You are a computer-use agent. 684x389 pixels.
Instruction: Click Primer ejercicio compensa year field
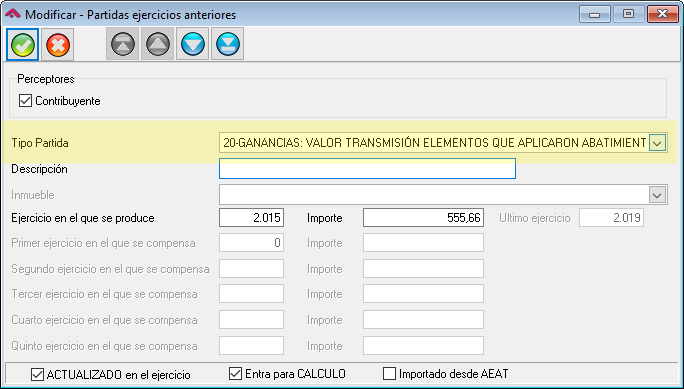(251, 243)
